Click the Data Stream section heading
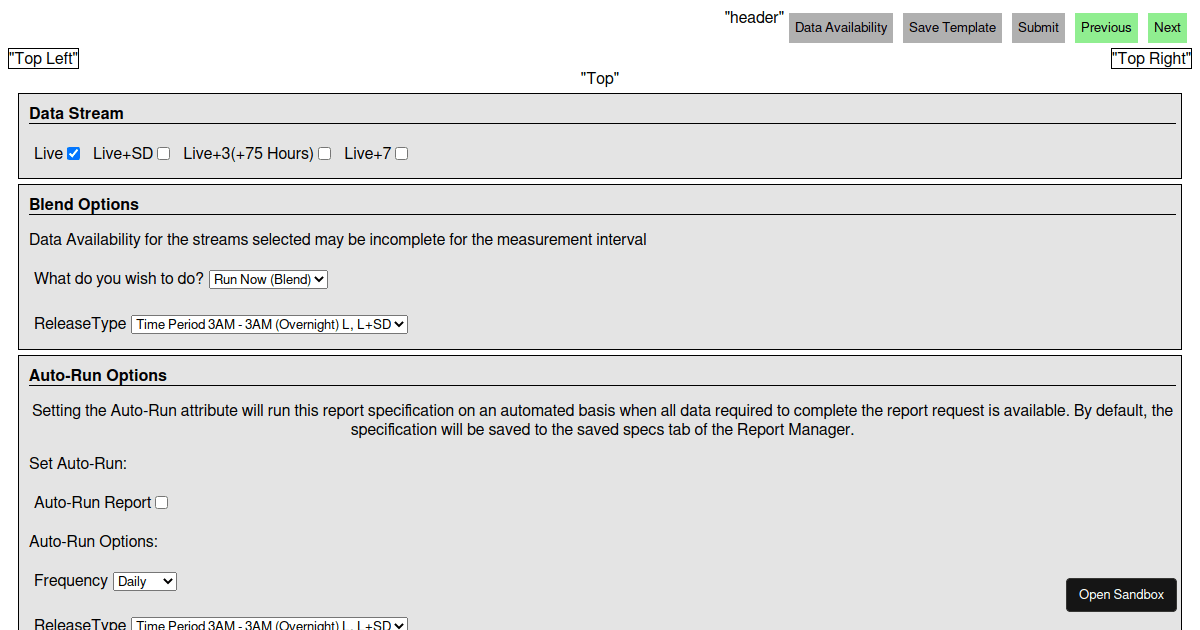The height and width of the screenshot is (630, 1200). (x=76, y=113)
